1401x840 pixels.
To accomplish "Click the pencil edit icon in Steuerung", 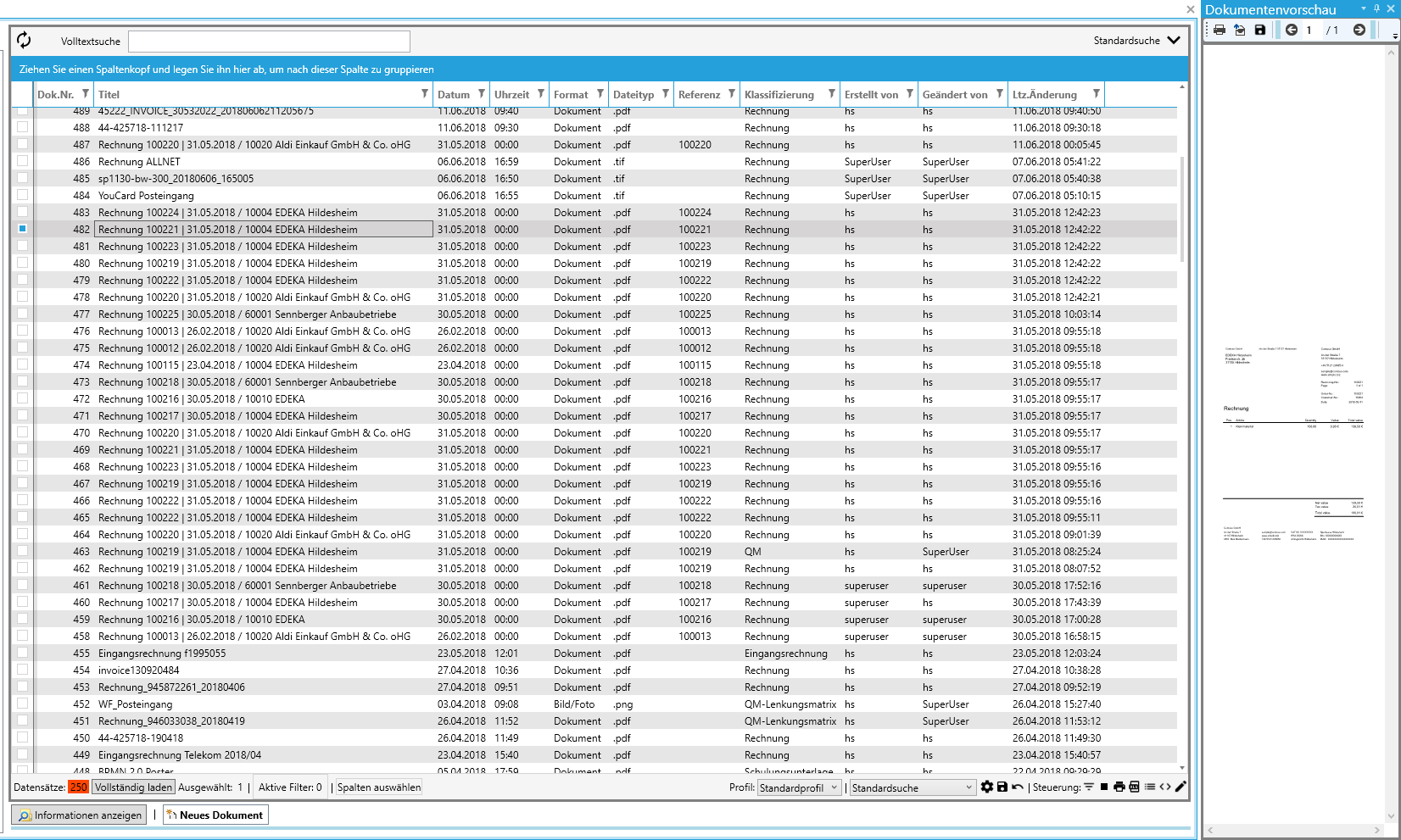I will coord(1181,787).
